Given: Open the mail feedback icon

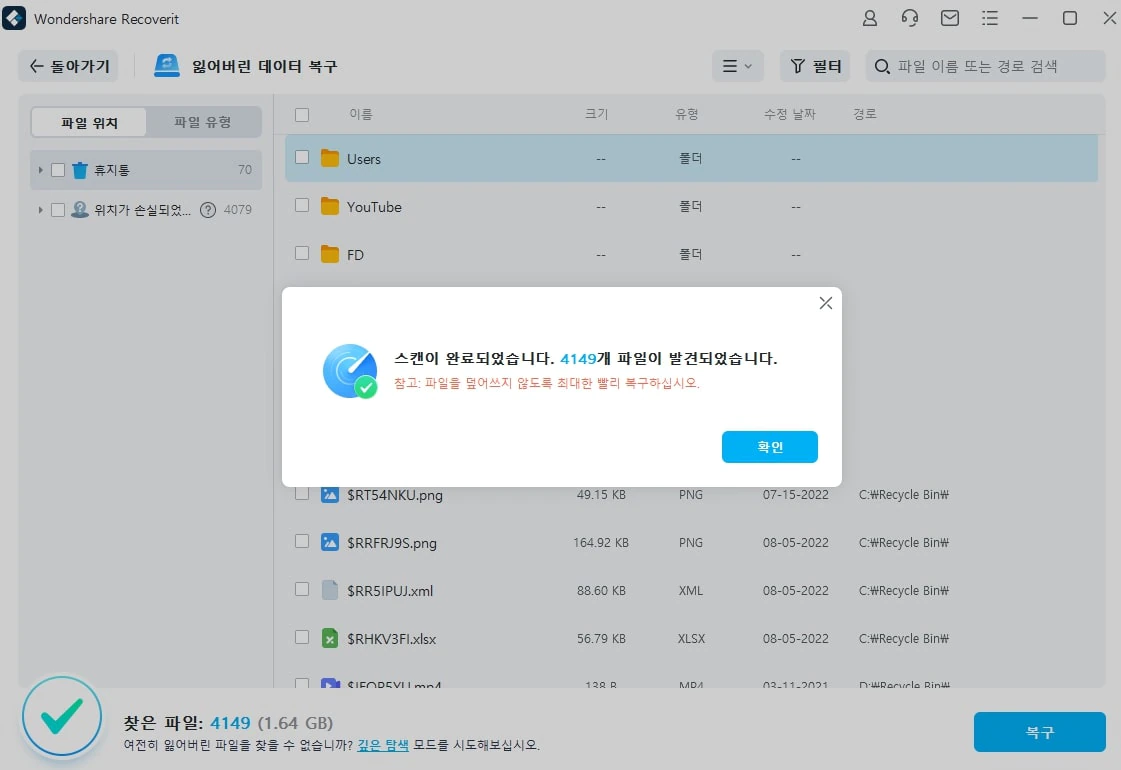Looking at the screenshot, I should [949, 18].
